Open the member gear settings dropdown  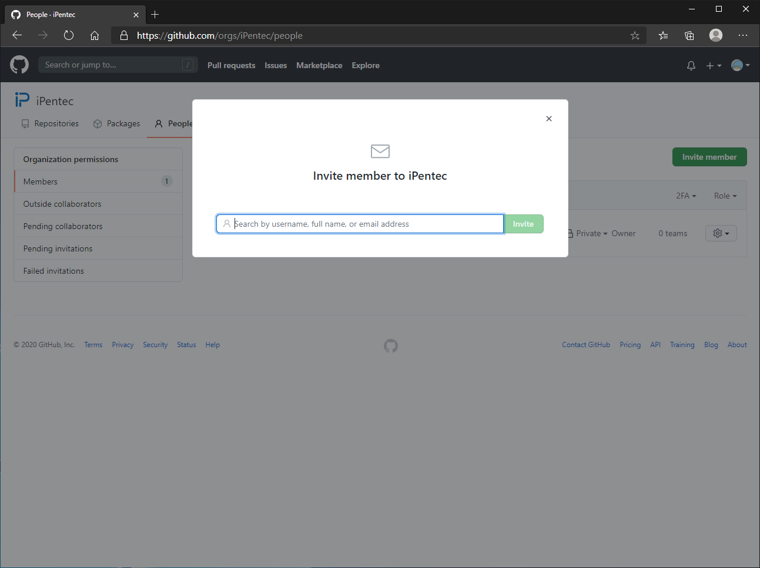tap(721, 234)
